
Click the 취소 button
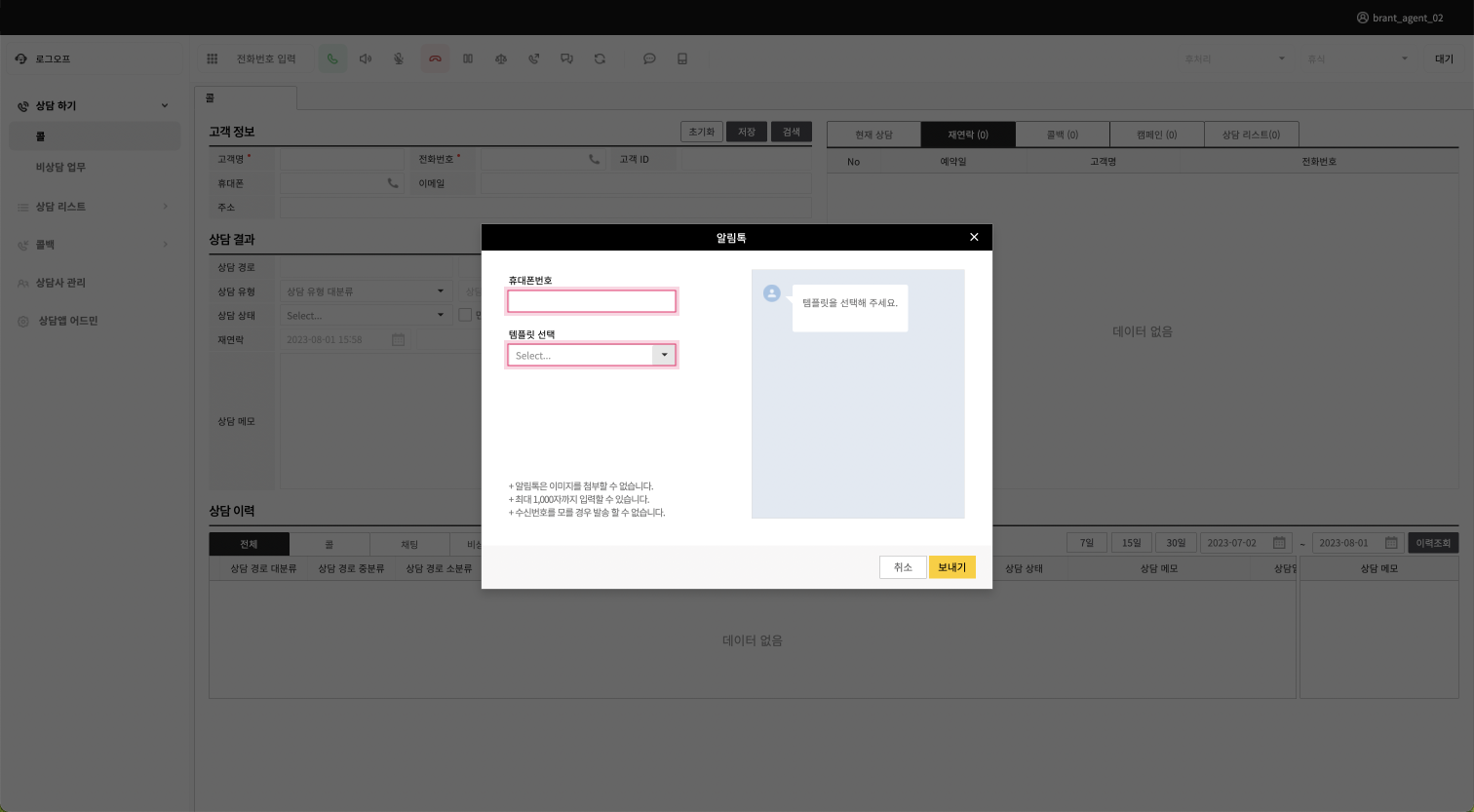click(903, 567)
